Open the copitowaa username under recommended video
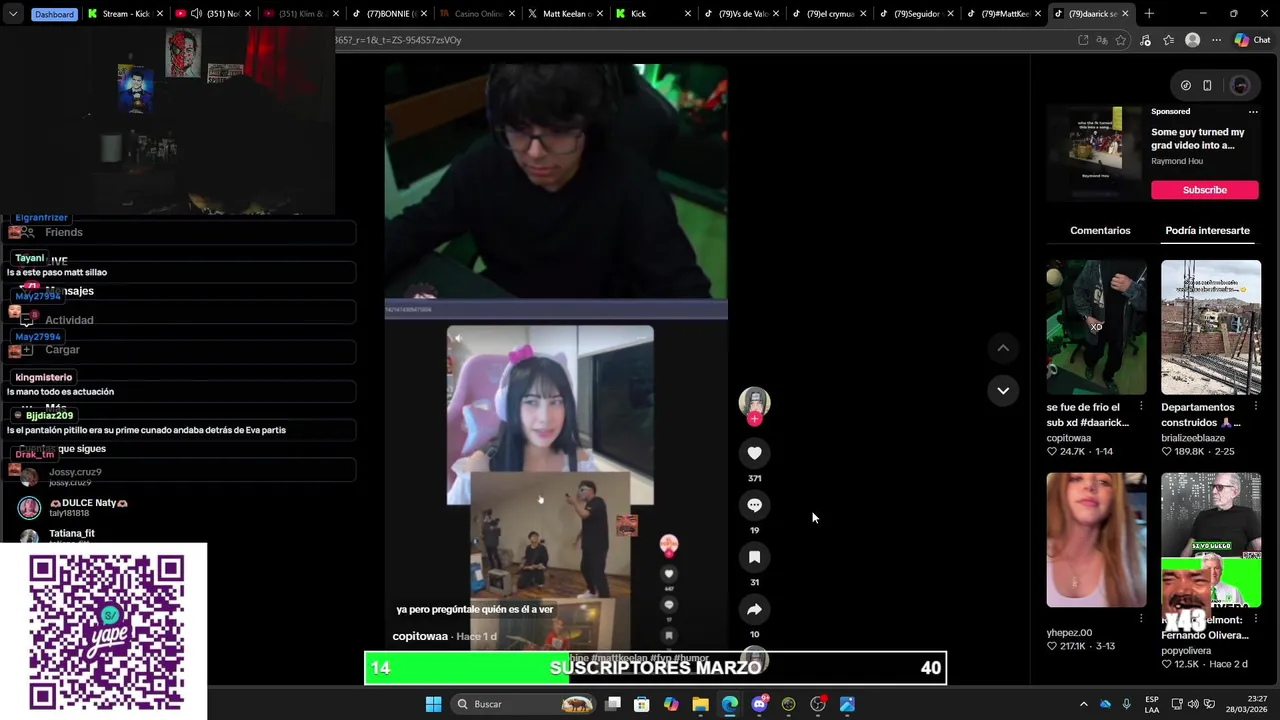Viewport: 1280px width, 720px height. 1069,438
